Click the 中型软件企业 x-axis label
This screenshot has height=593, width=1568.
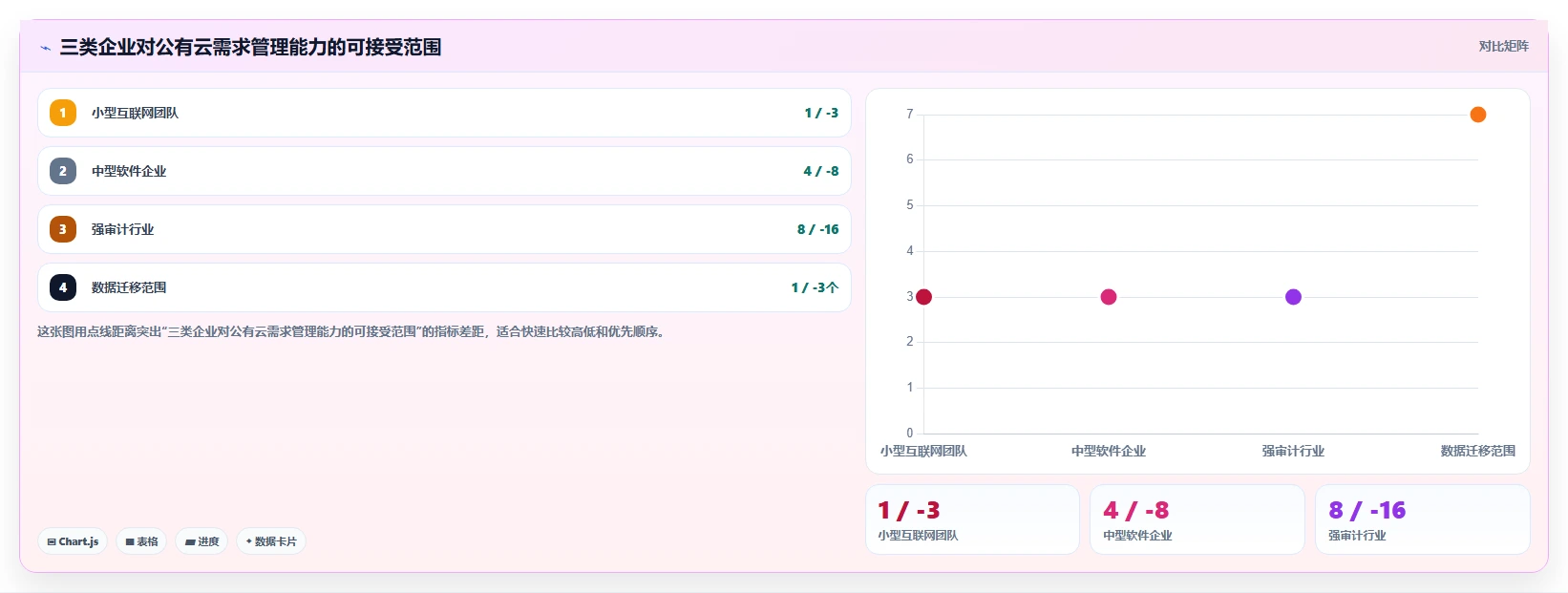coord(1109,451)
